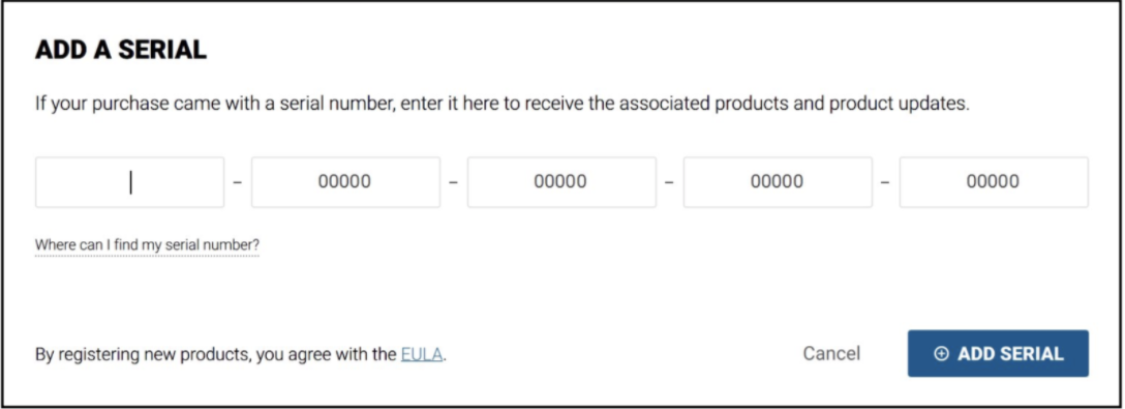Click the serial number instruction sentence
The height and width of the screenshot is (409, 1125).
pyautogui.click(x=502, y=105)
